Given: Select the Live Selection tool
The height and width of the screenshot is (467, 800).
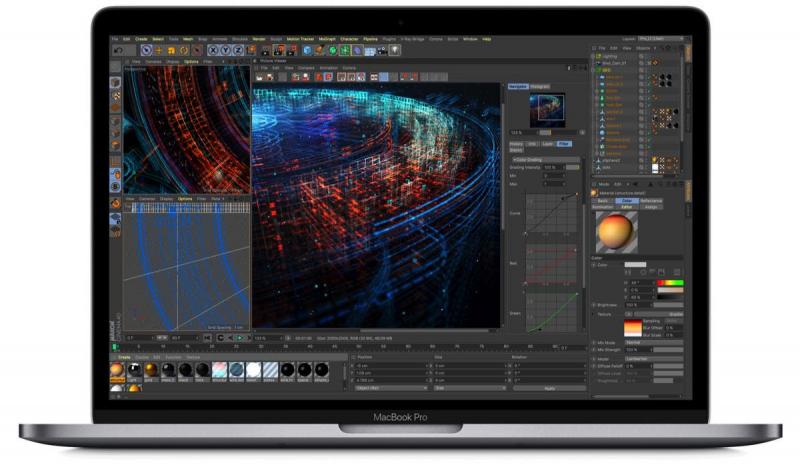Looking at the screenshot, I should coord(146,50).
